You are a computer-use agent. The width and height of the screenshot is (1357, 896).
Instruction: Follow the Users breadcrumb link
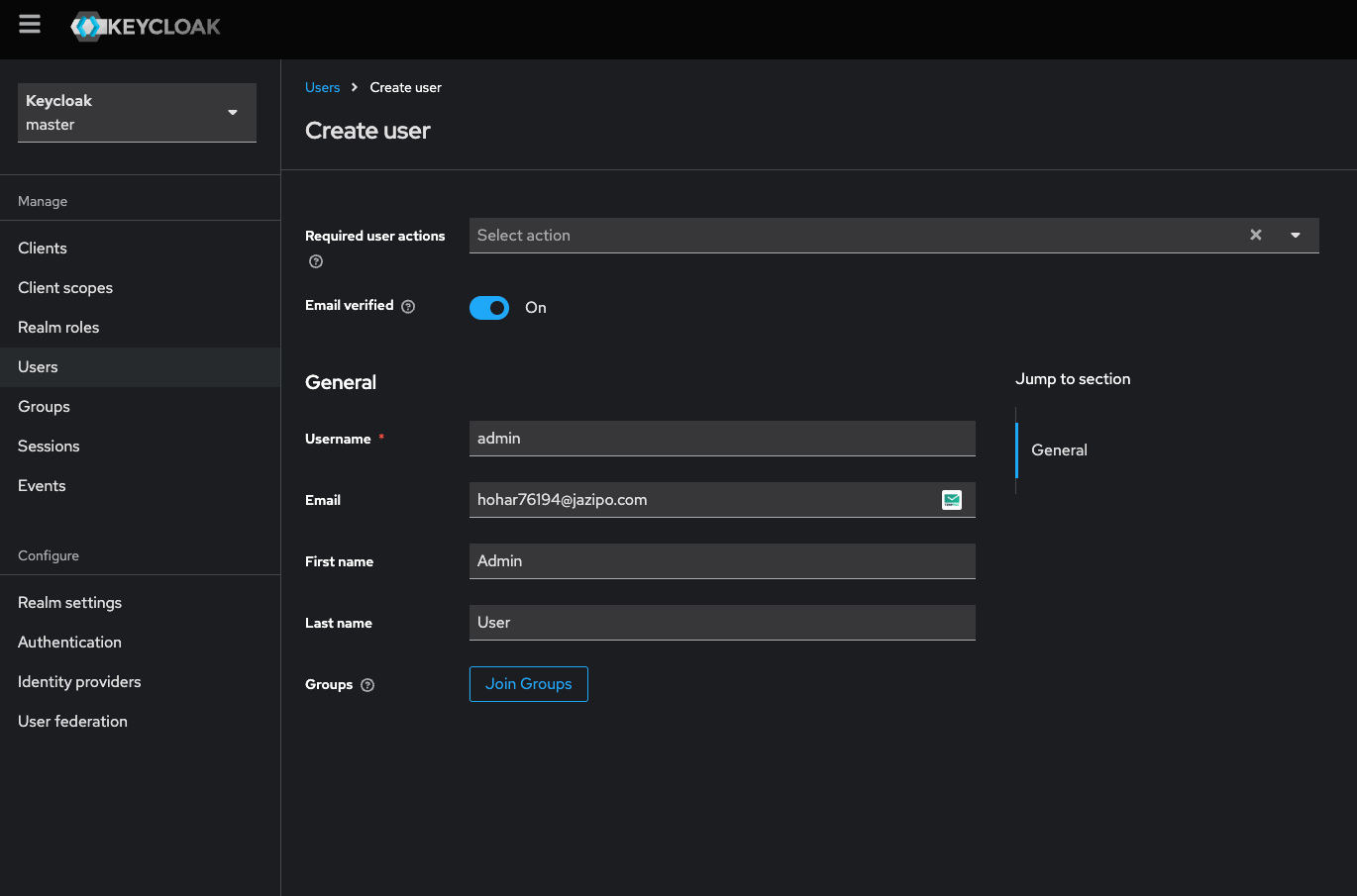[x=323, y=87]
